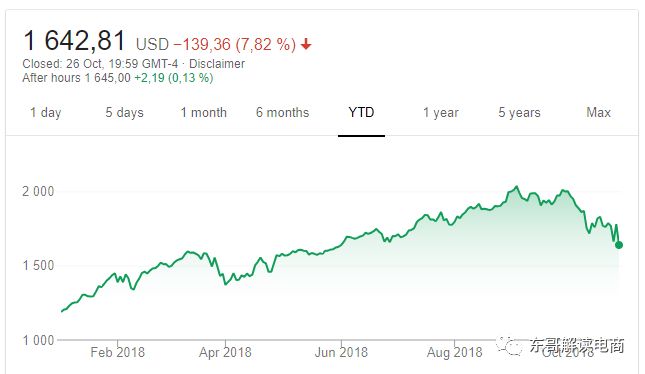Switch to the 5 days tab
The width and height of the screenshot is (645, 374).
coord(124,112)
